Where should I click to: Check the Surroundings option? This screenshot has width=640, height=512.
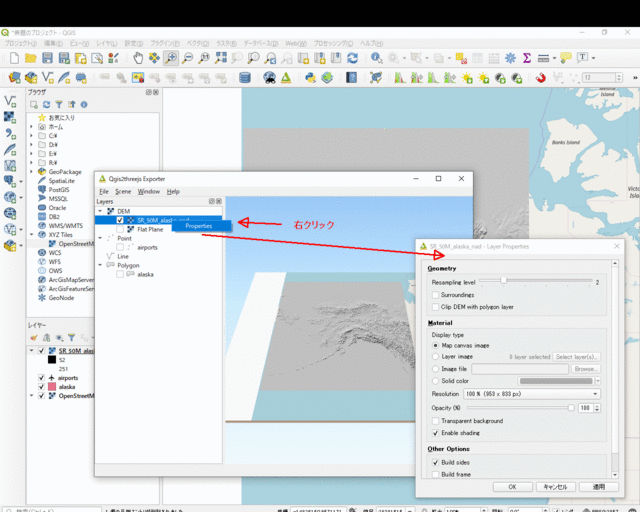point(436,295)
